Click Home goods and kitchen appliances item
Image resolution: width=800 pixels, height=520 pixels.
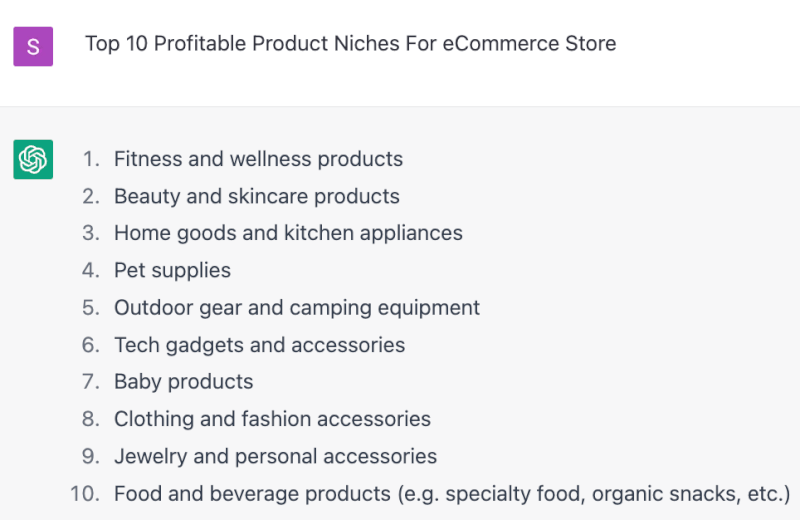288,233
